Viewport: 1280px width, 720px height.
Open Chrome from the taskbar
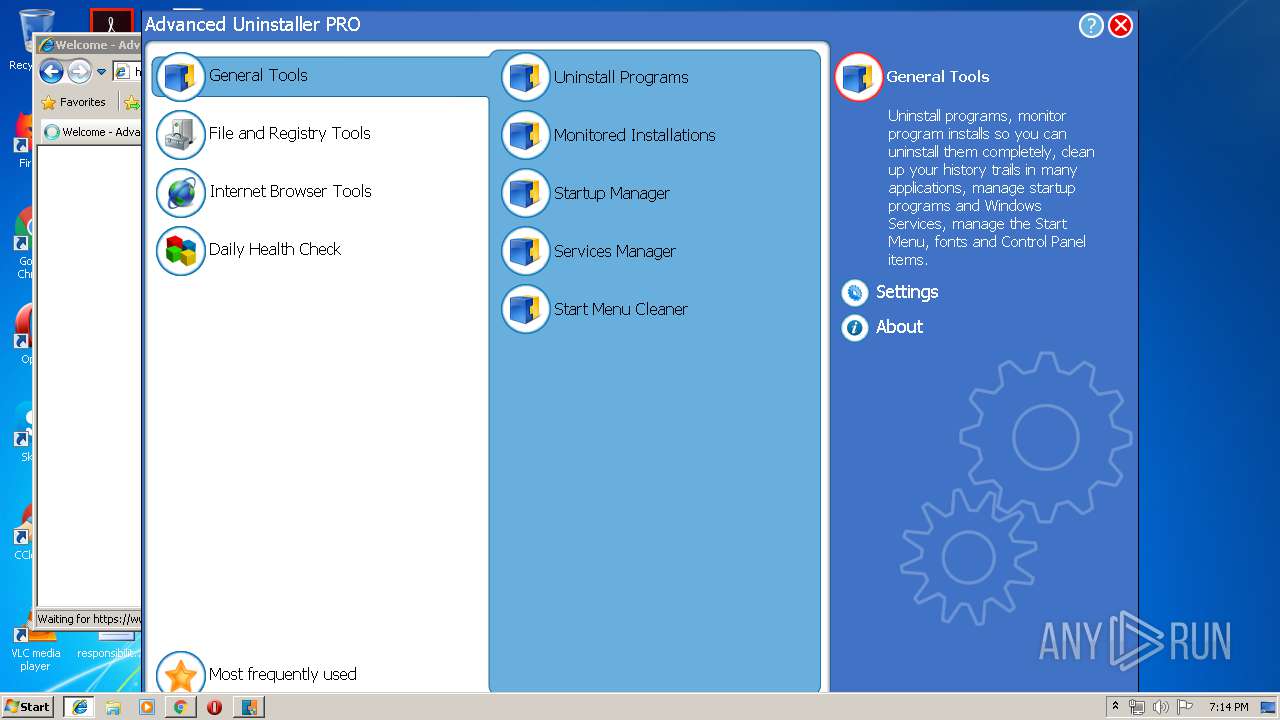click(180, 707)
